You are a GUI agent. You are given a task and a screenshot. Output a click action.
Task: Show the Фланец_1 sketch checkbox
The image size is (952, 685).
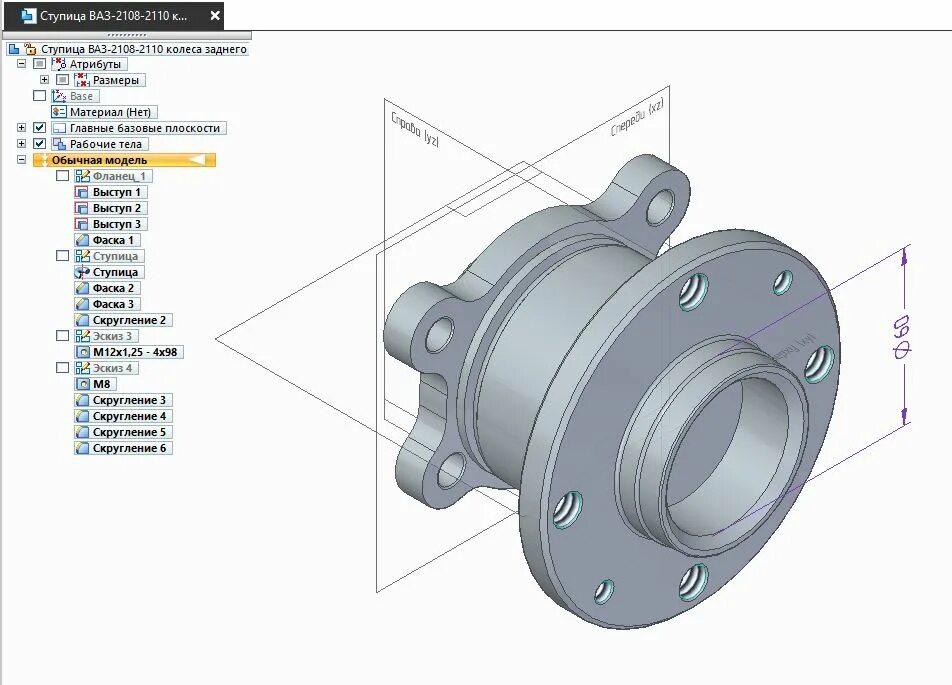click(x=63, y=176)
